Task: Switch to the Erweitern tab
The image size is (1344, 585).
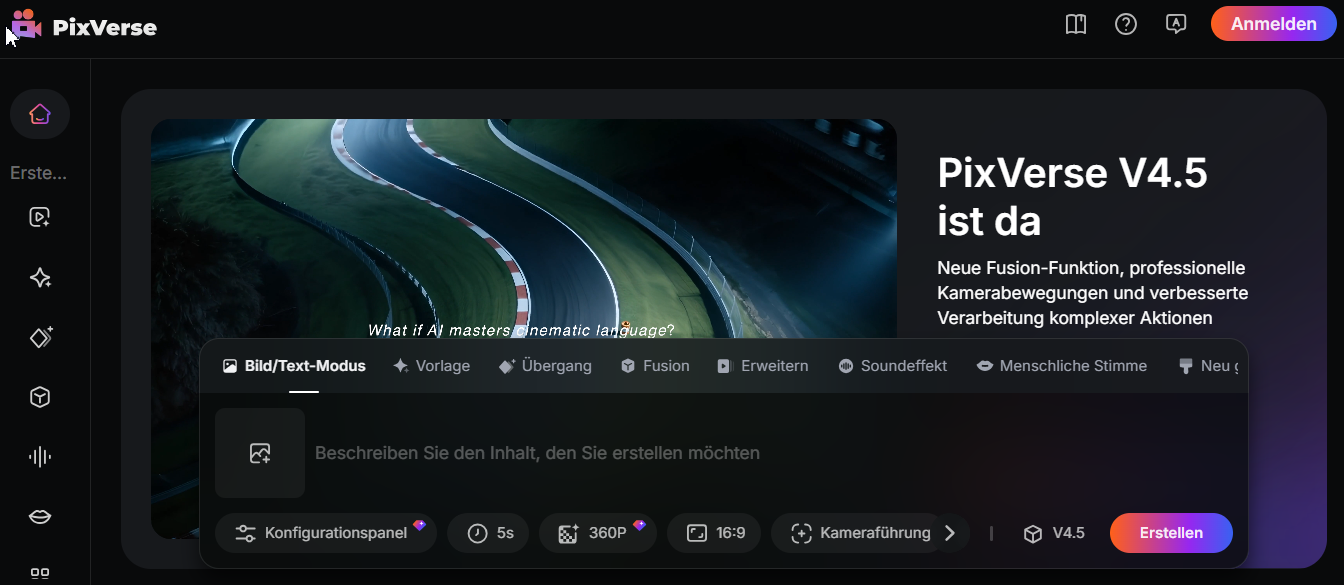Action: point(763,366)
